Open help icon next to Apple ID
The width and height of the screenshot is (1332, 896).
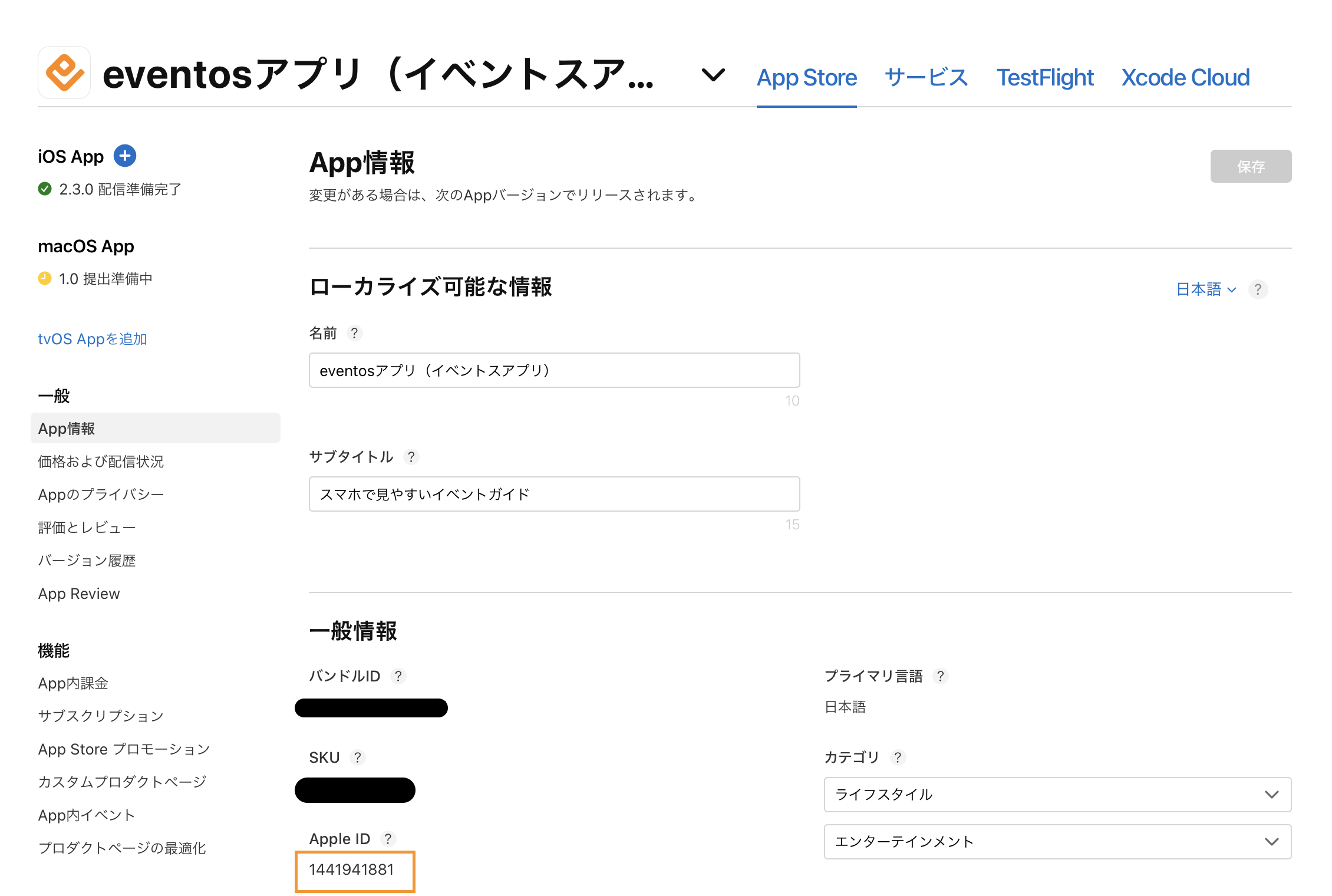click(388, 839)
